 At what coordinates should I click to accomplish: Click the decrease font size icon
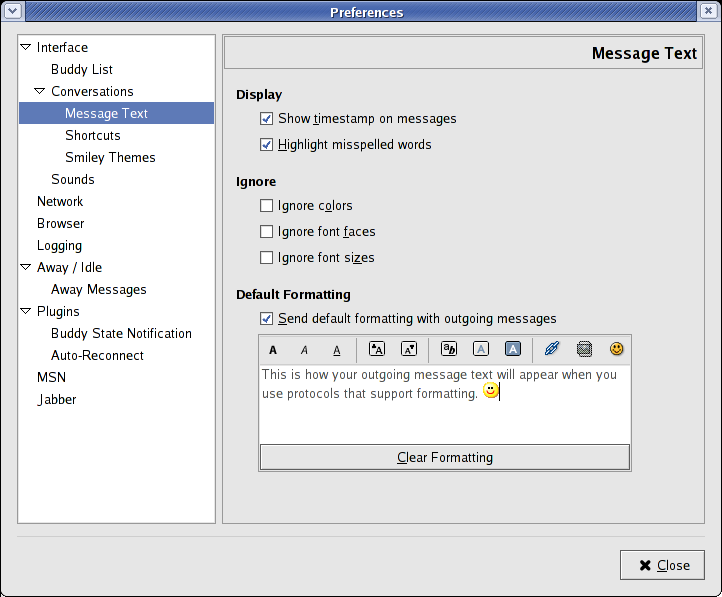pos(408,349)
